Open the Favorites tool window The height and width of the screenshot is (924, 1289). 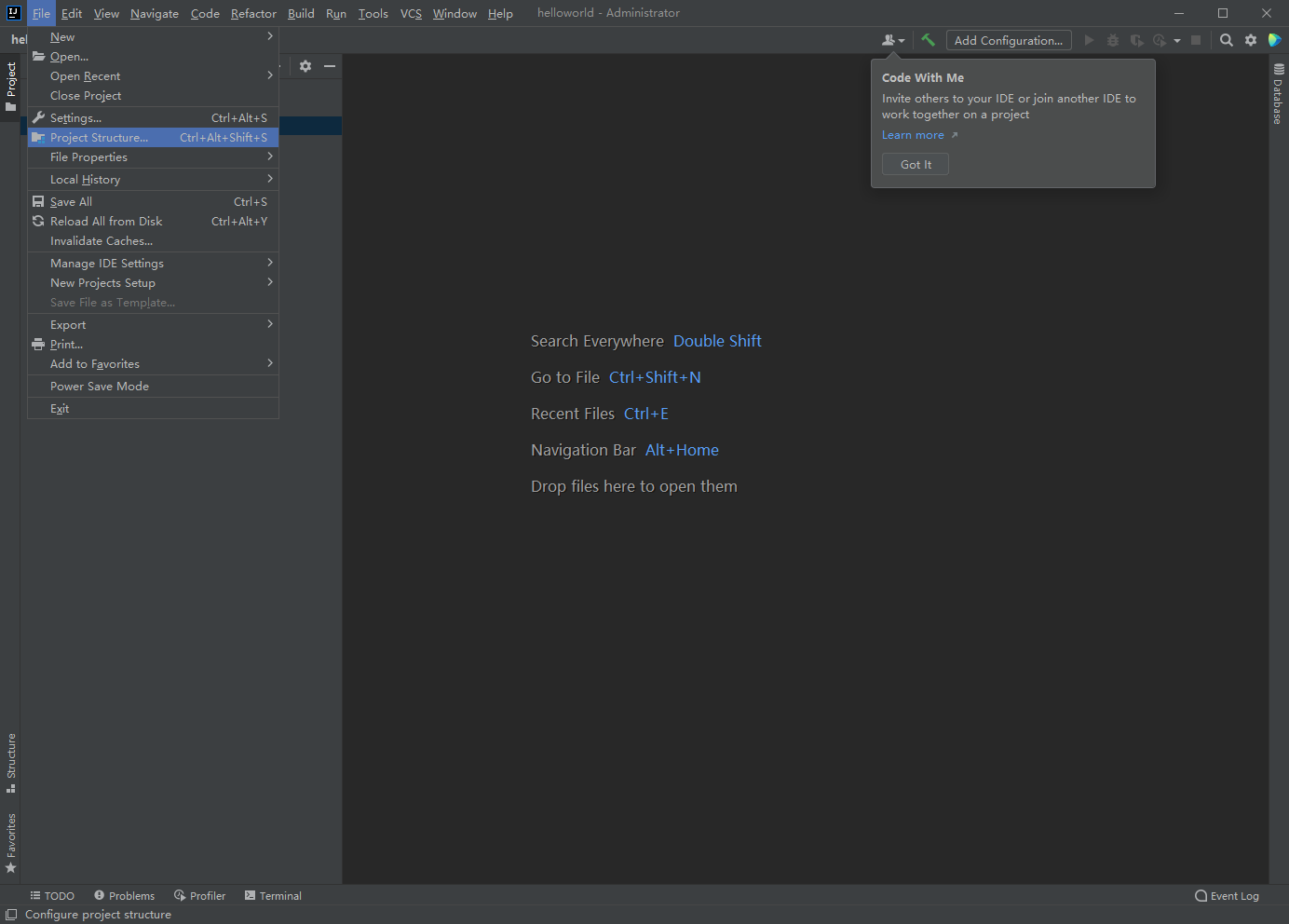[x=11, y=843]
